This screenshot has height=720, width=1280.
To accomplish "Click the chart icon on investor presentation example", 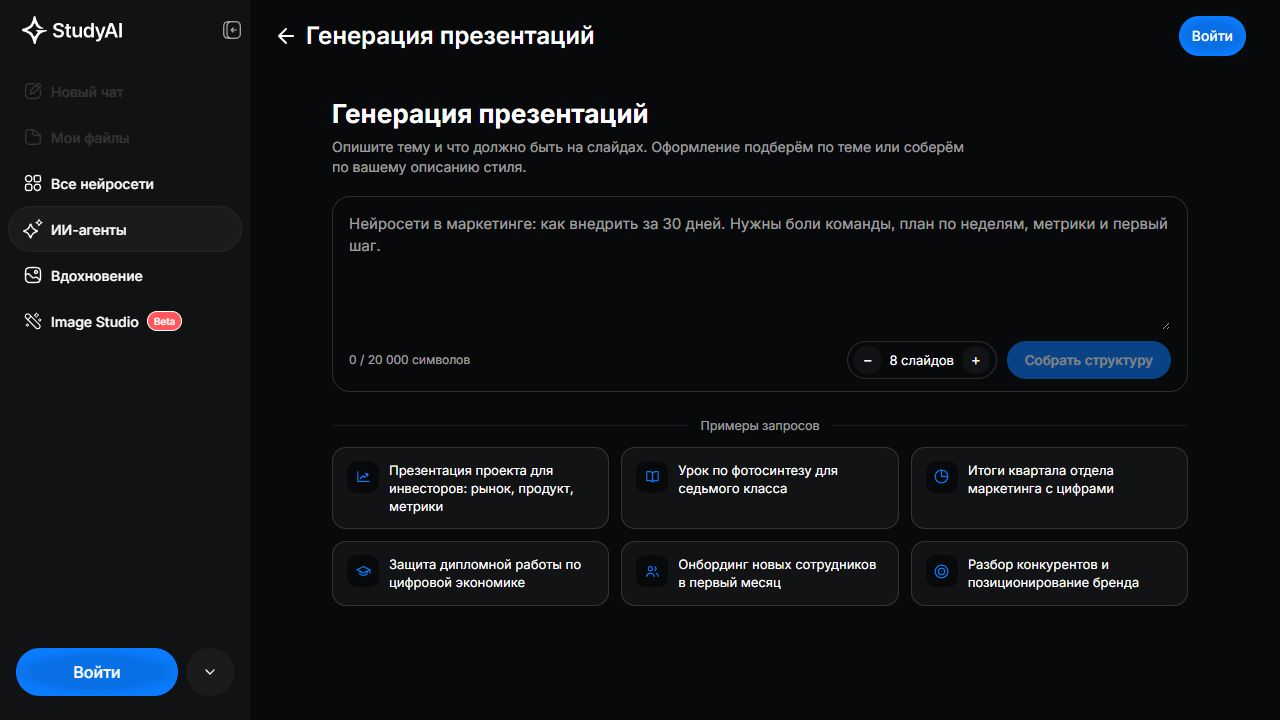I will pos(363,477).
